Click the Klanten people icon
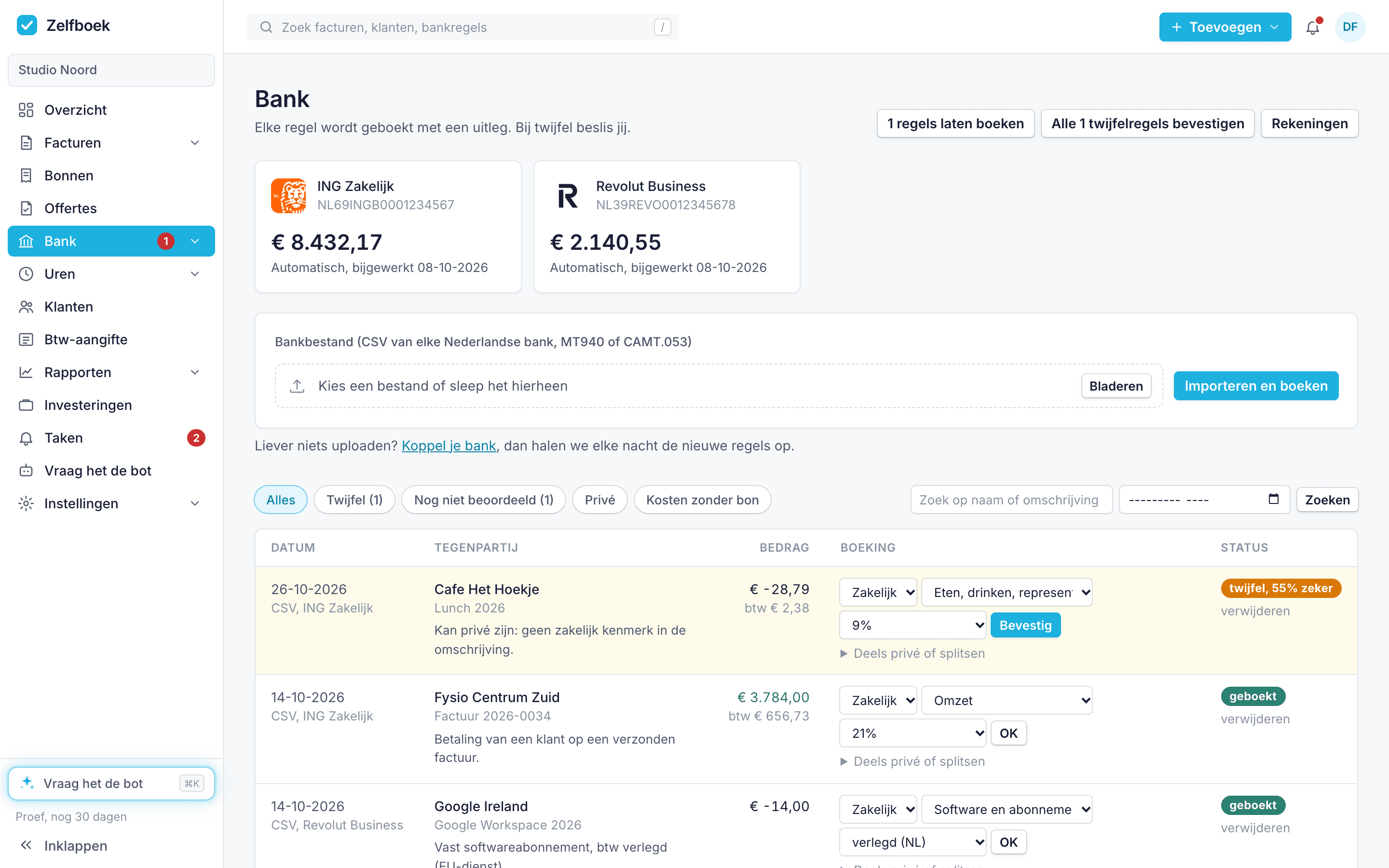The width and height of the screenshot is (1389, 868). pyautogui.click(x=26, y=307)
